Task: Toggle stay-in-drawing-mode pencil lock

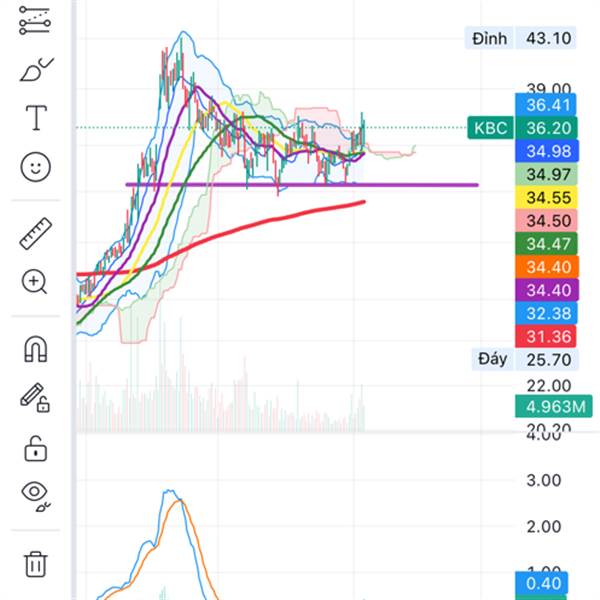Action: (35, 398)
